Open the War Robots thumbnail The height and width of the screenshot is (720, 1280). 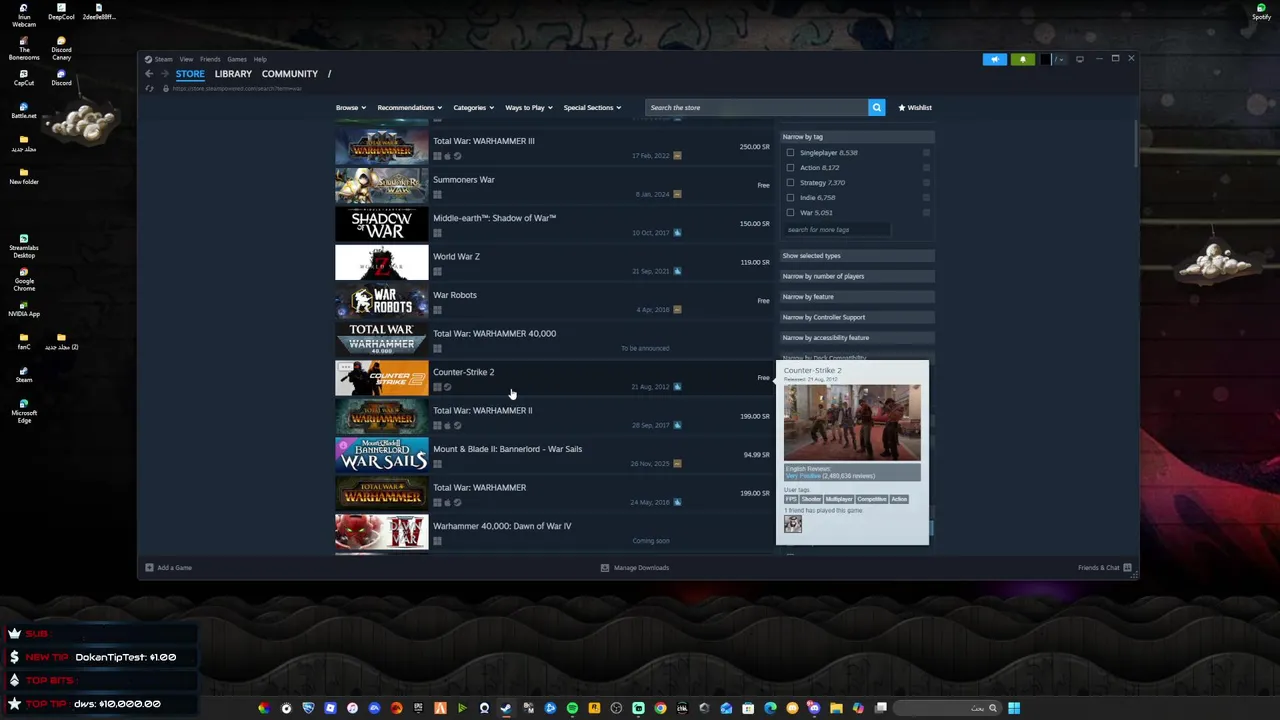[x=381, y=301]
